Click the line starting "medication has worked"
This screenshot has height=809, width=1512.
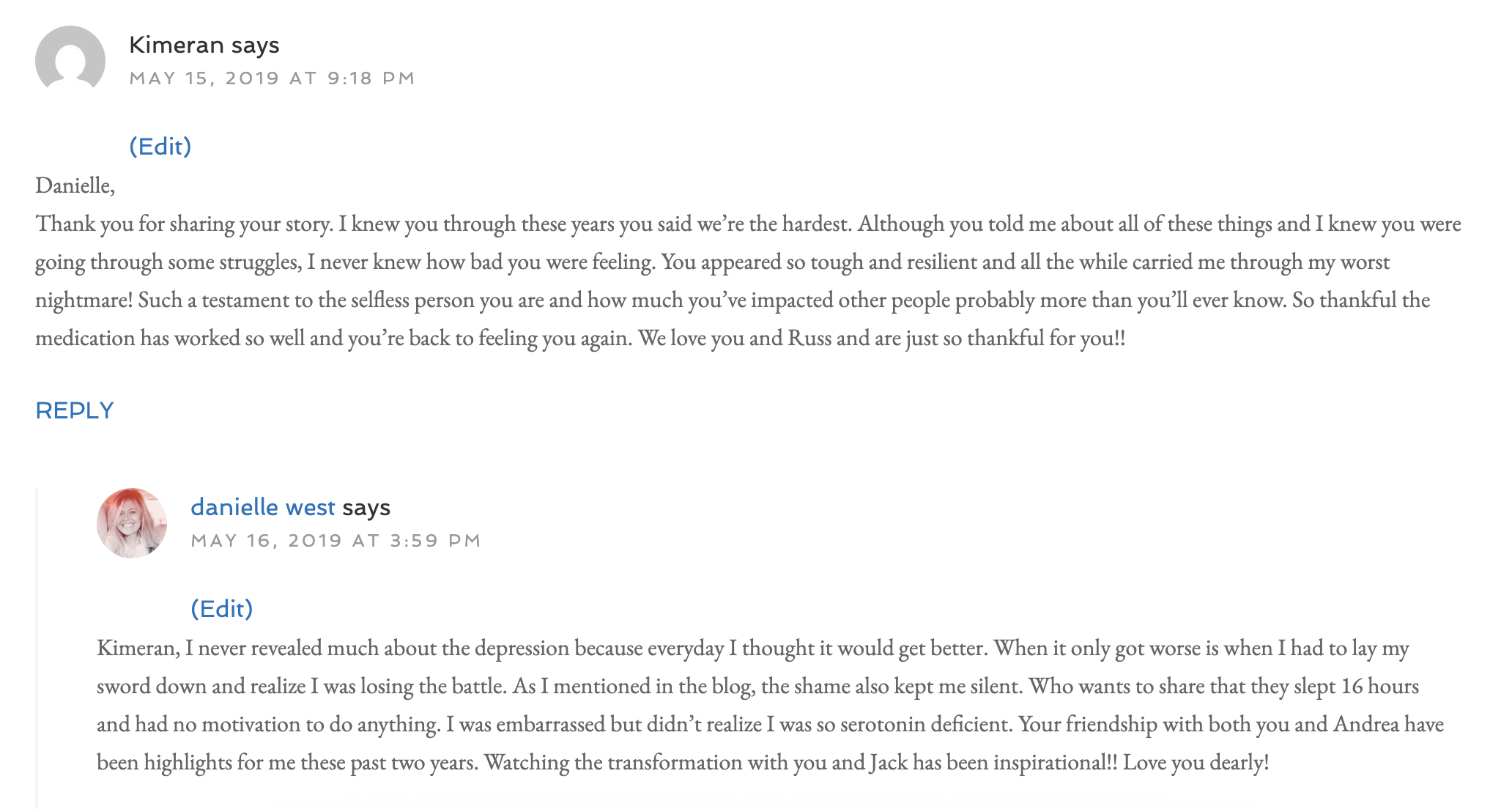580,338
